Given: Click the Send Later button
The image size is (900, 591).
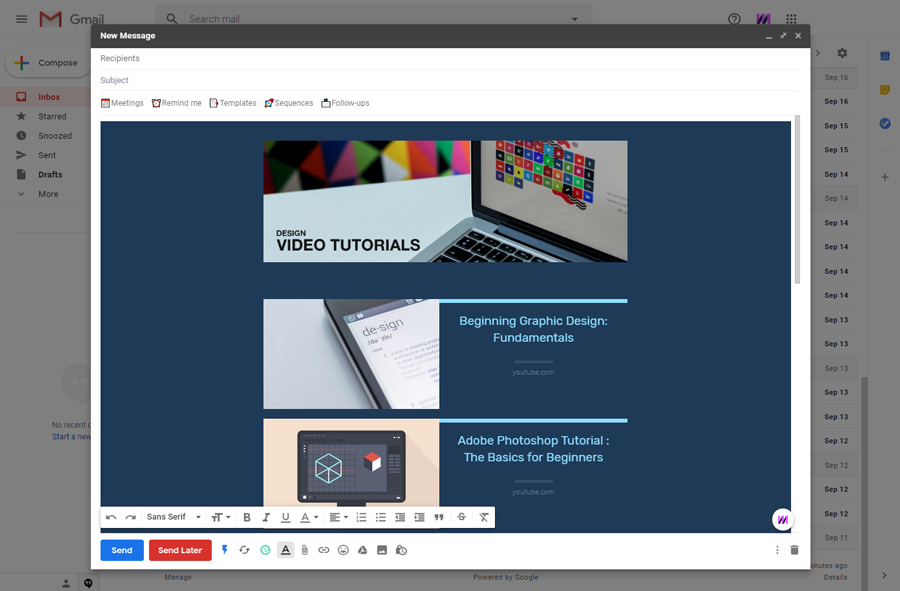Looking at the screenshot, I should [180, 550].
